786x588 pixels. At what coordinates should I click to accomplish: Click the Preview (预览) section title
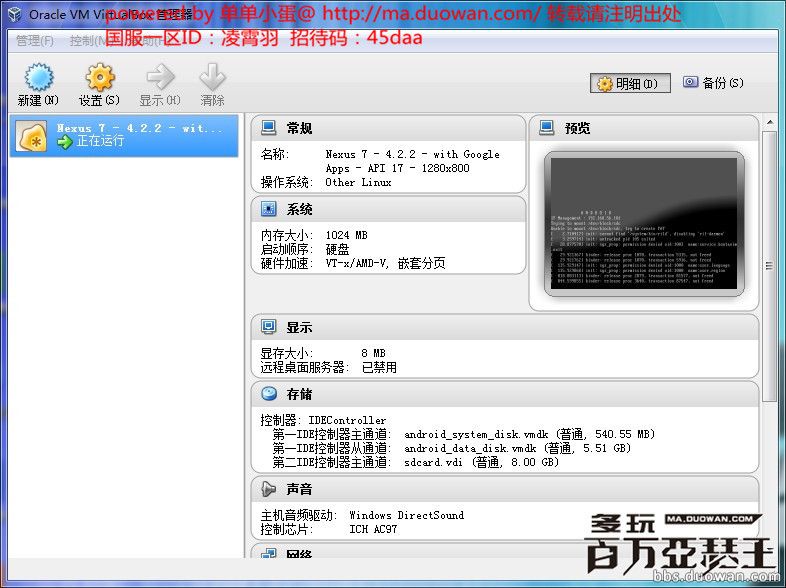[x=577, y=128]
